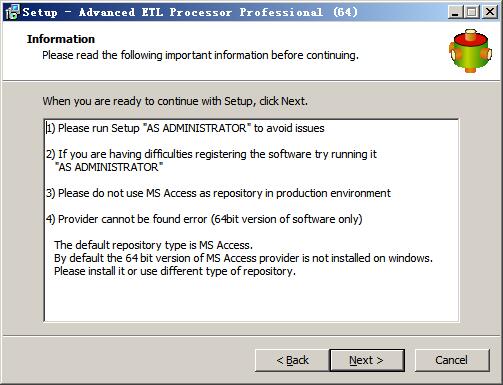Cancel the installation
Screen dimensions: 503x385
click(452, 360)
